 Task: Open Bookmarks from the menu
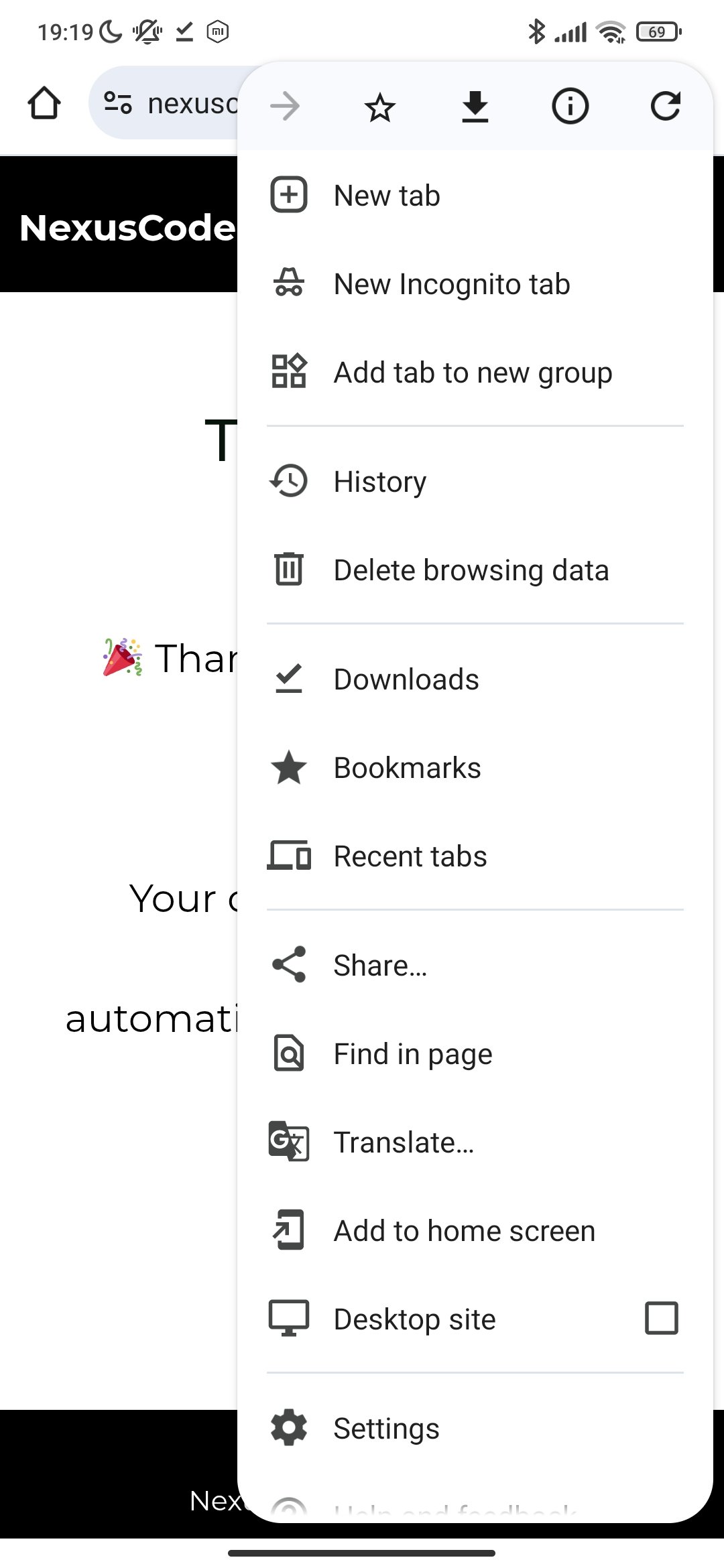[407, 768]
